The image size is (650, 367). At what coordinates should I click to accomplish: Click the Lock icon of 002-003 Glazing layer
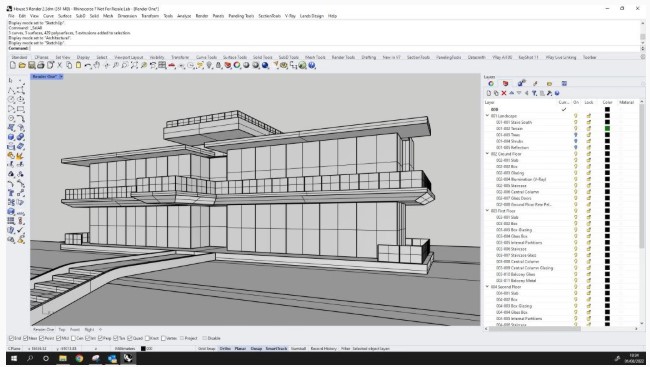pos(588,173)
